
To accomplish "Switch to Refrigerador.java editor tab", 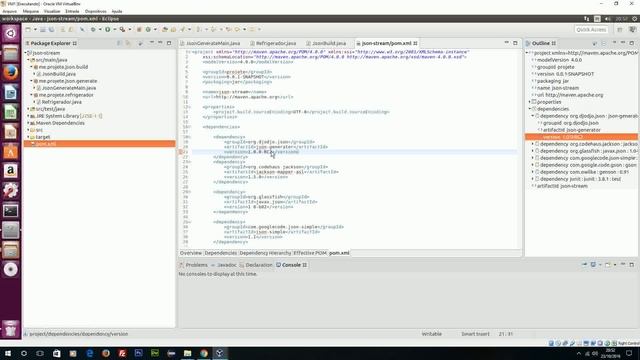I will (x=275, y=43).
